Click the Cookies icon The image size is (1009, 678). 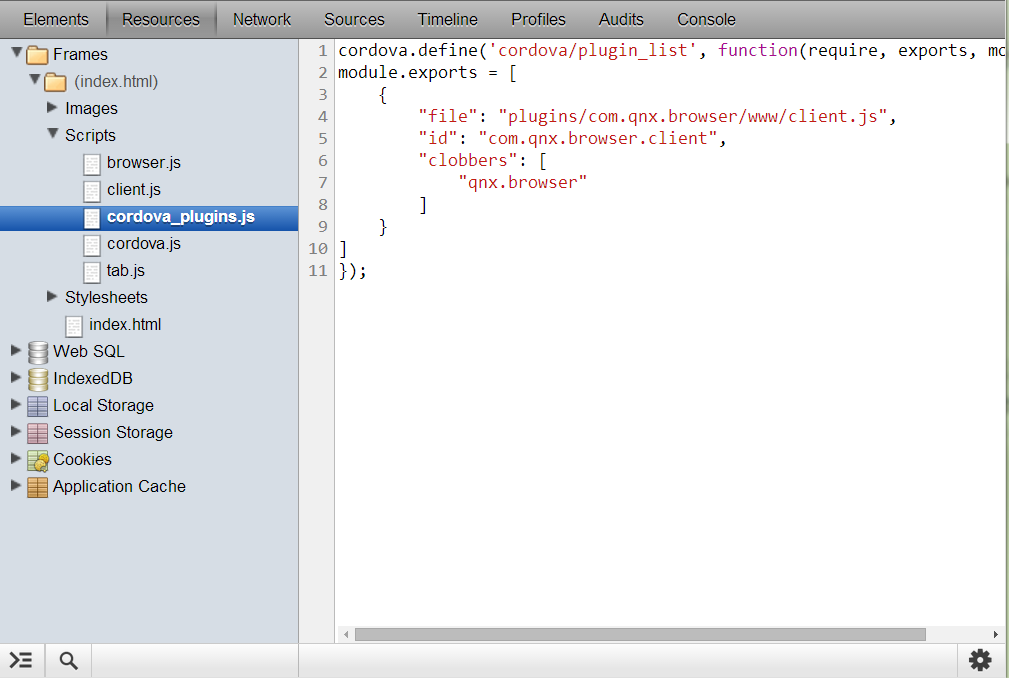point(38,460)
